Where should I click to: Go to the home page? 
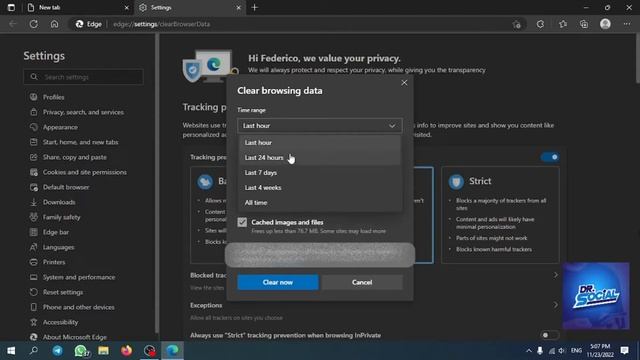pyautogui.click(x=54, y=24)
